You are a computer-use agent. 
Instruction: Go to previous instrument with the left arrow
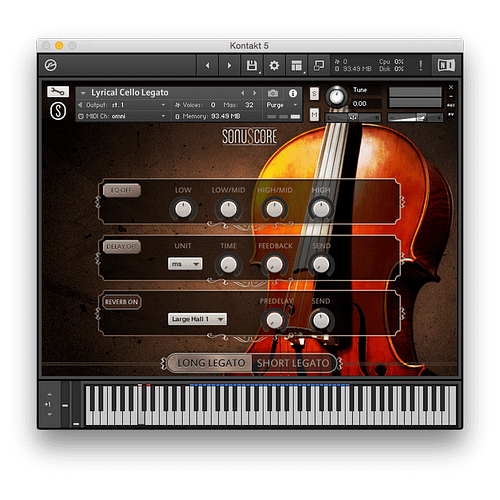(207, 65)
